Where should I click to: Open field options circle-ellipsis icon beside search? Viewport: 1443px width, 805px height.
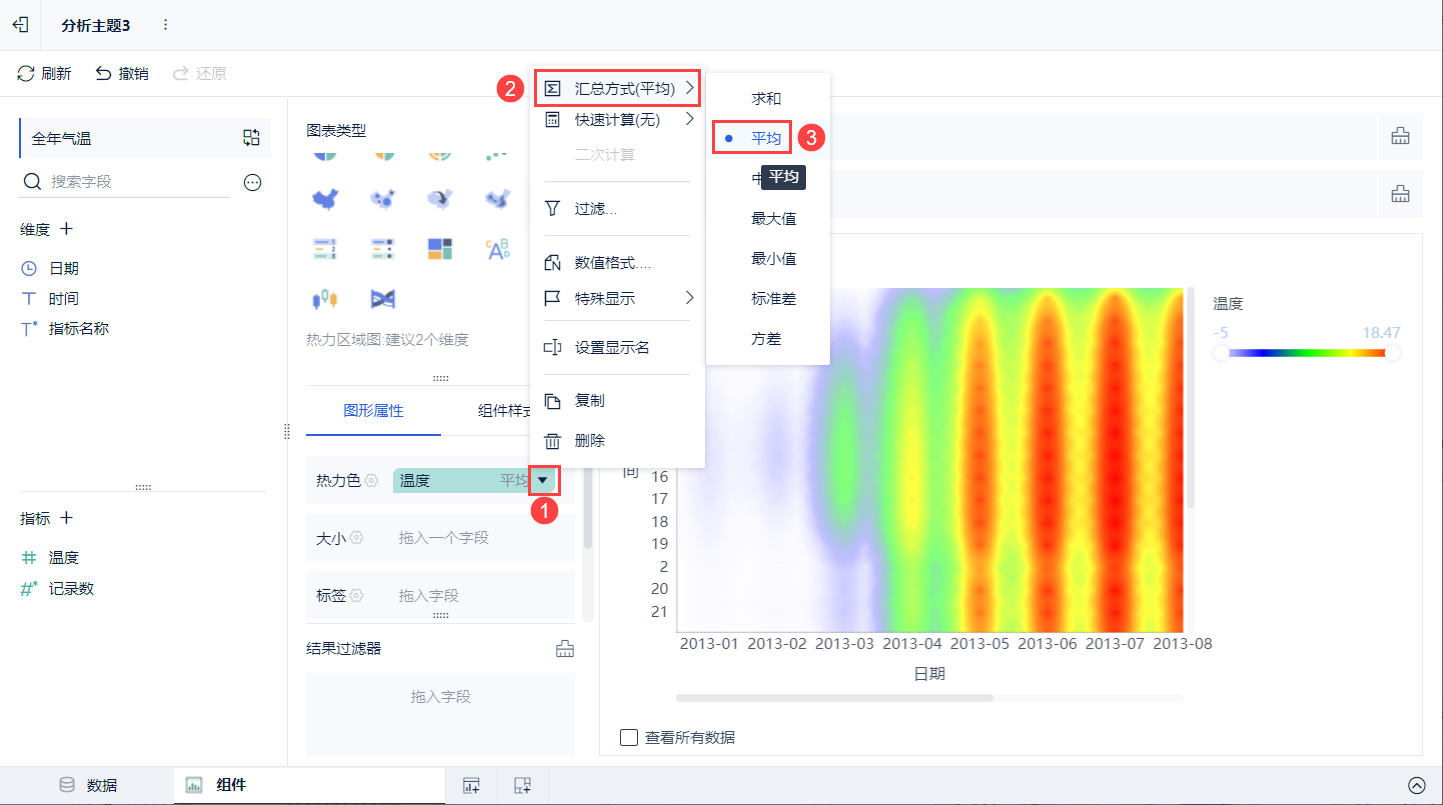point(253,182)
